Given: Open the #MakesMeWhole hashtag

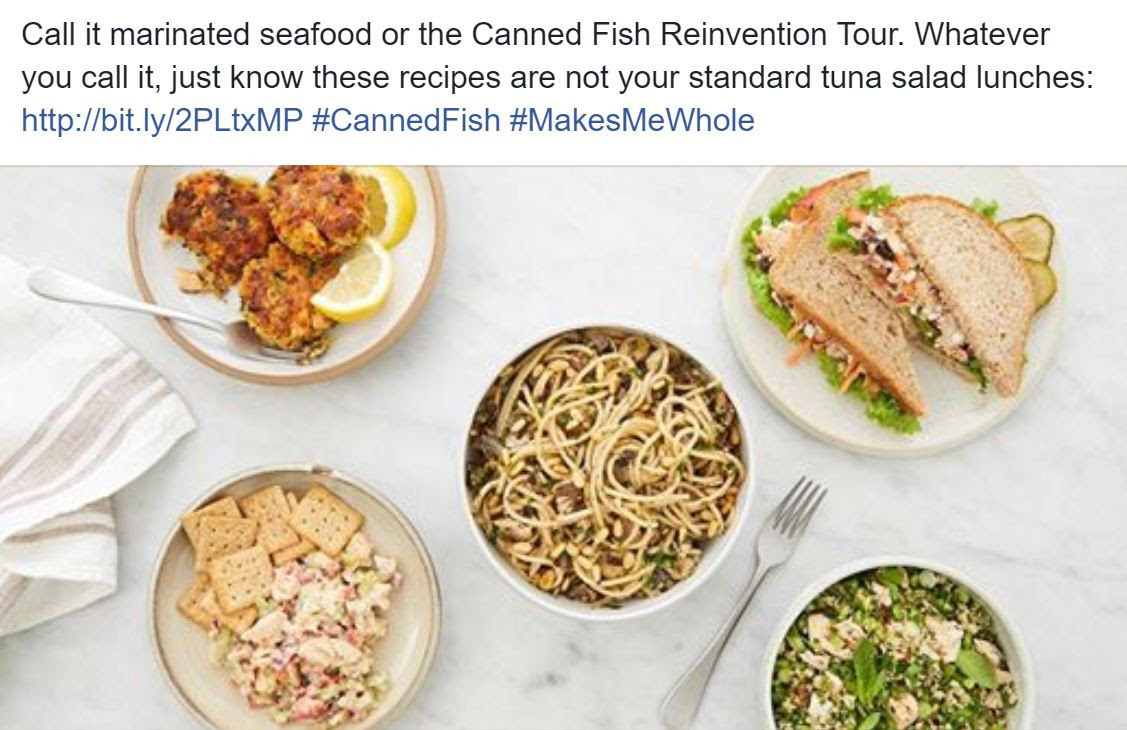Looking at the screenshot, I should tap(632, 119).
